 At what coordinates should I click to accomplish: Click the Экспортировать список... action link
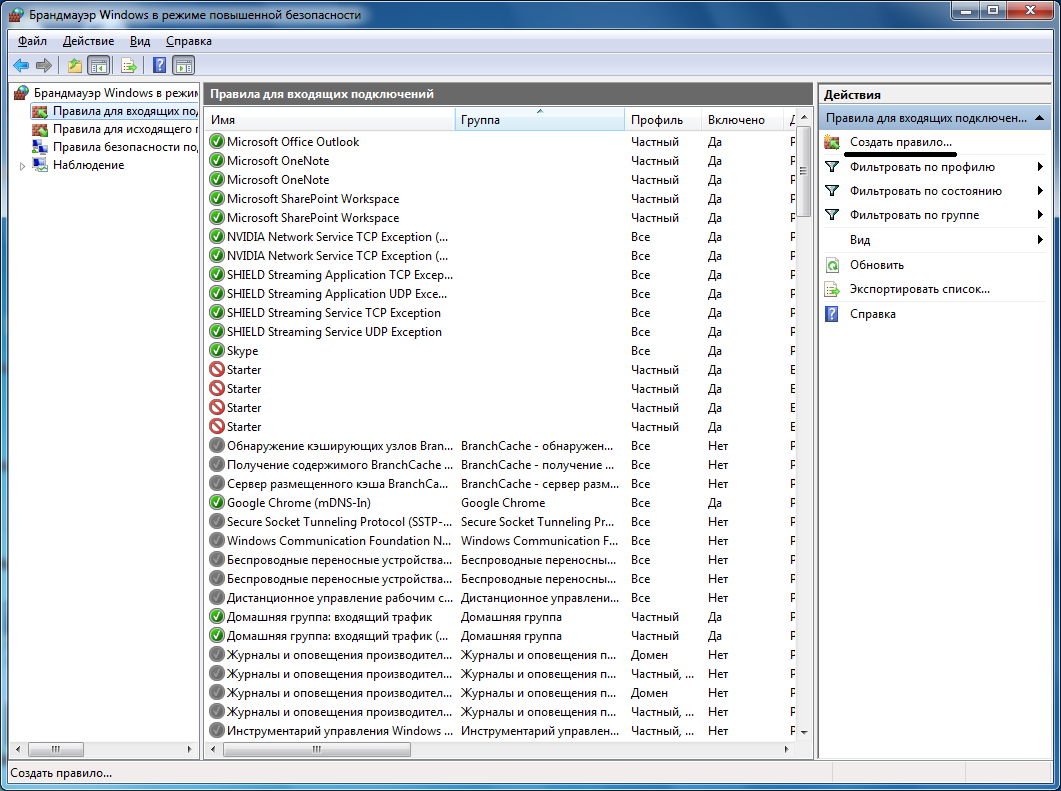(x=920, y=290)
